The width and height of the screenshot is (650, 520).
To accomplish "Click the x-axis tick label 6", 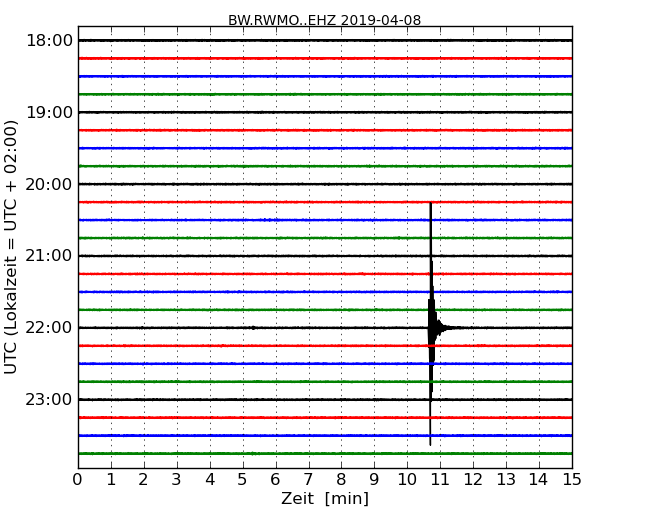I will (x=275, y=480).
